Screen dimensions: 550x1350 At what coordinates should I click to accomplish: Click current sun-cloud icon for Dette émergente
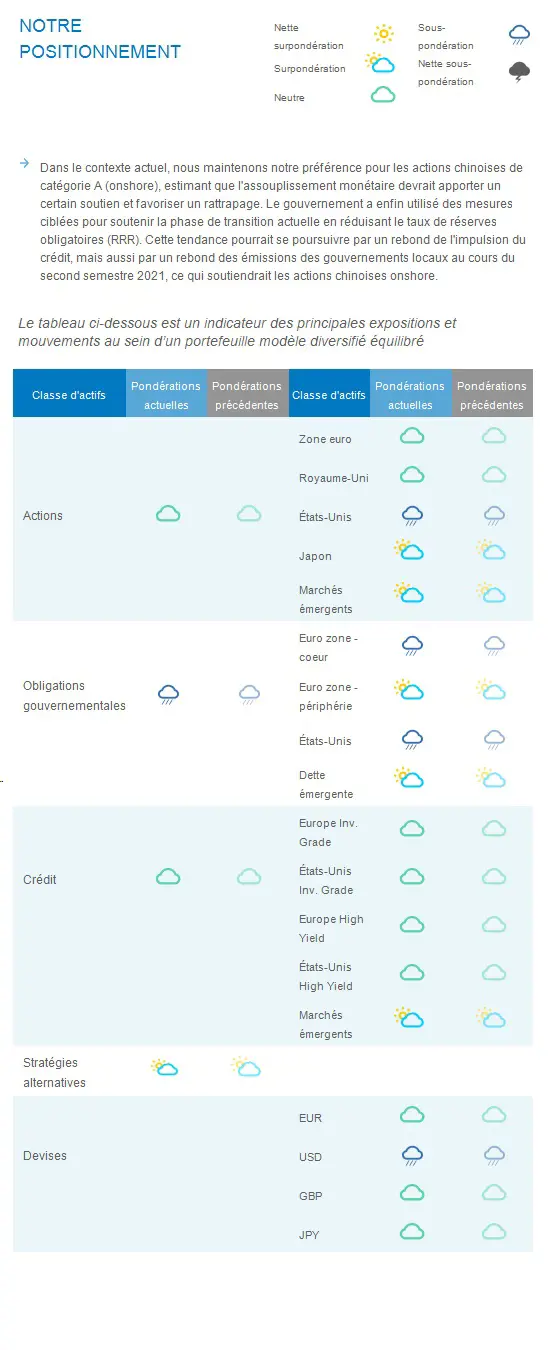[409, 777]
